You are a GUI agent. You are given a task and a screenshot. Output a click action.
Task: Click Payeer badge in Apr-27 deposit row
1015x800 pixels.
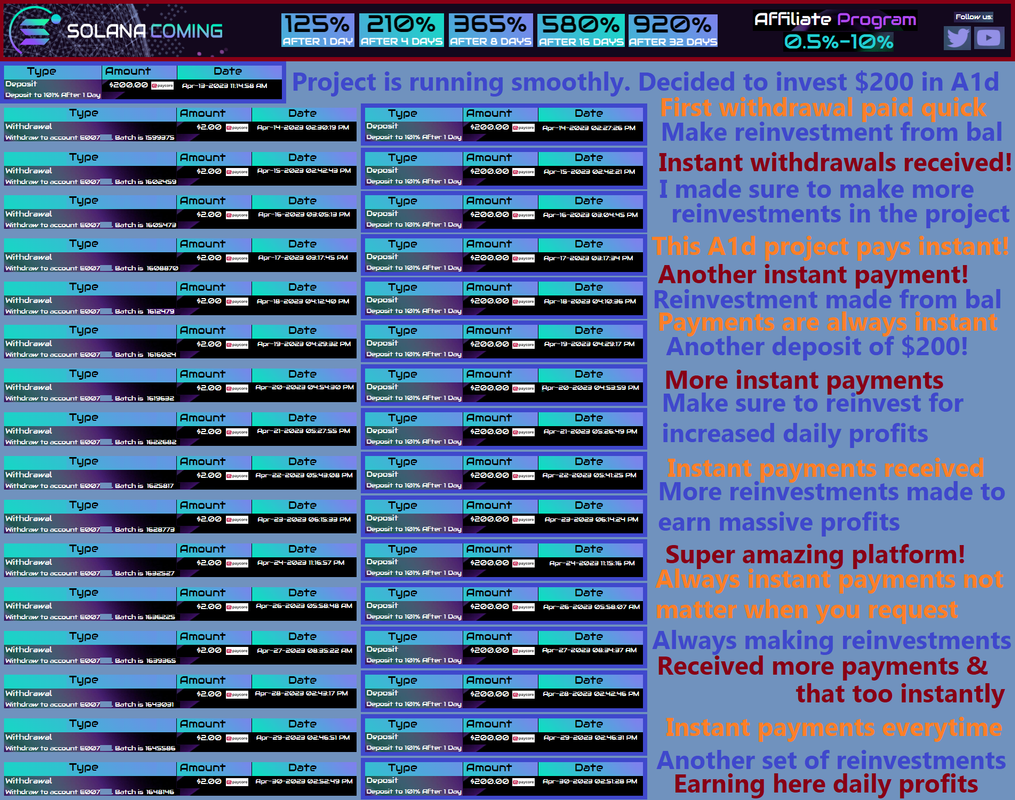(x=524, y=650)
